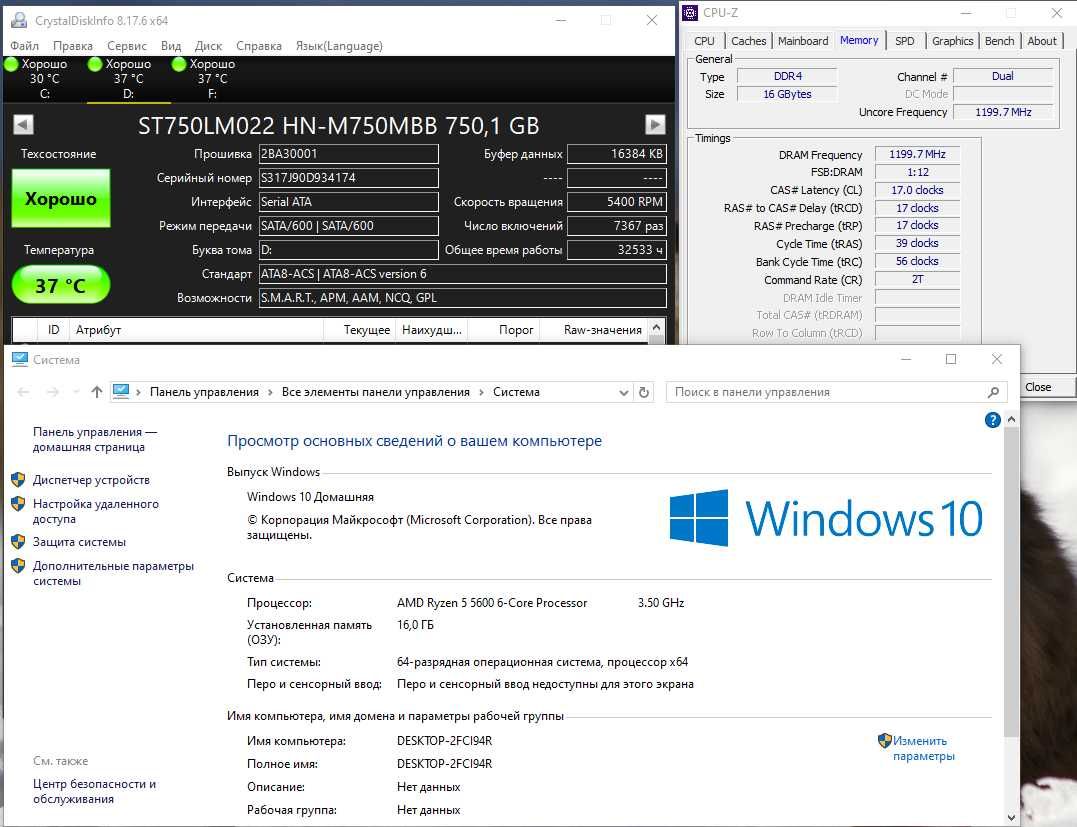Open recent locations dropdown next to forward arrow
1077x827 pixels.
(76, 392)
